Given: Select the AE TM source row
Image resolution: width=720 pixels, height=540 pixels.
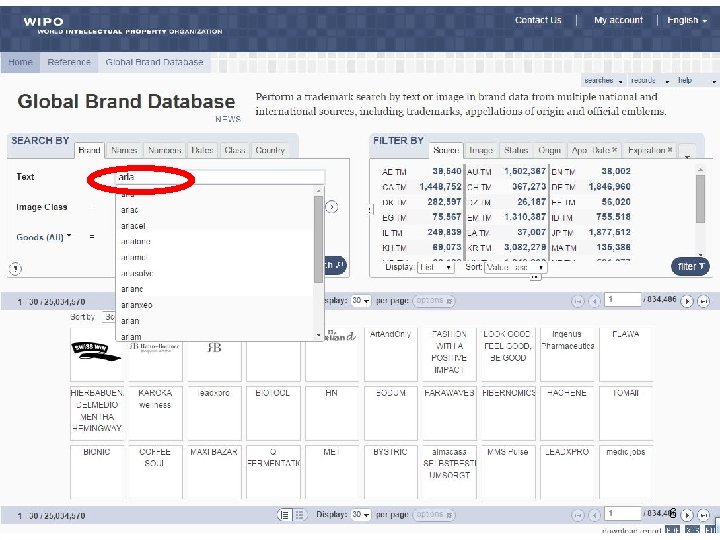Looking at the screenshot, I should coord(421,172).
